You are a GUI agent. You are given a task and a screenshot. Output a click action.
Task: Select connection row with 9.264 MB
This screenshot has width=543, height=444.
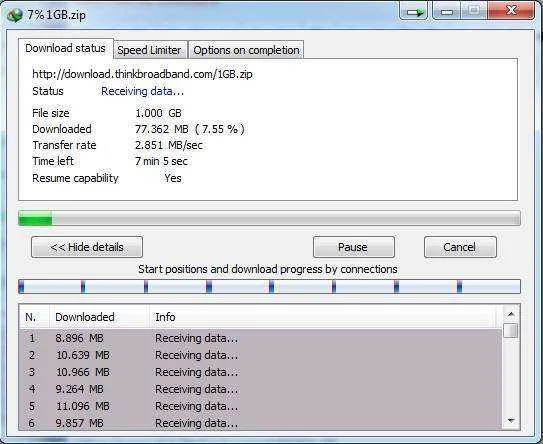(x=260, y=389)
